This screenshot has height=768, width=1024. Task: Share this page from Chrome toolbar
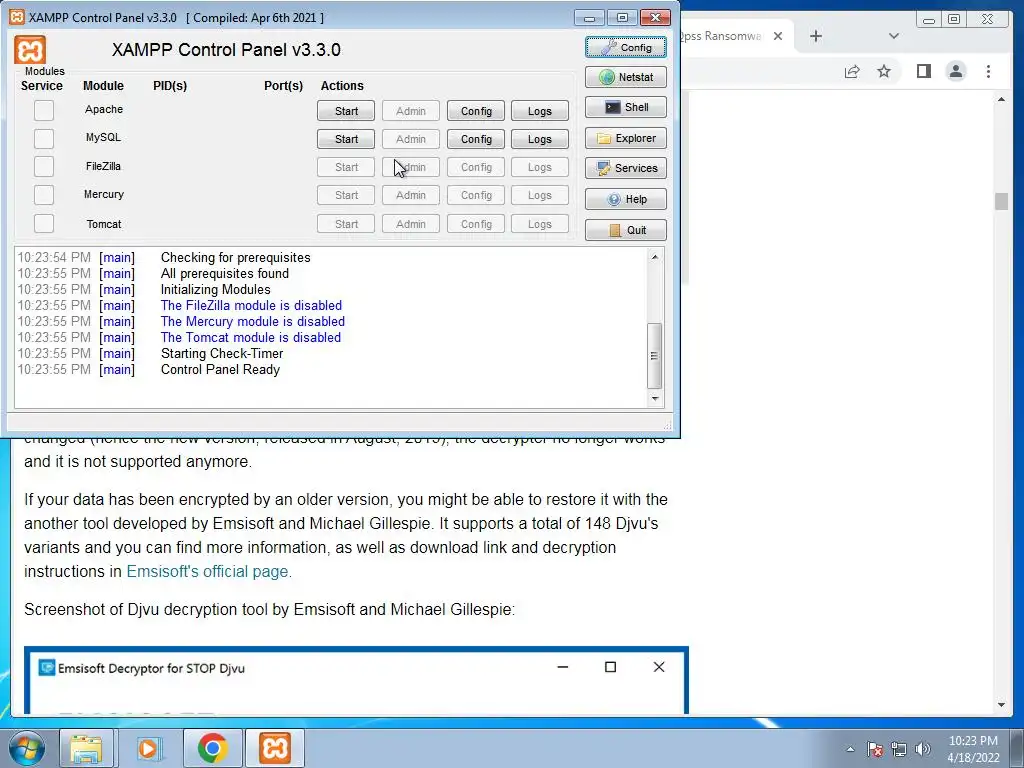click(852, 71)
